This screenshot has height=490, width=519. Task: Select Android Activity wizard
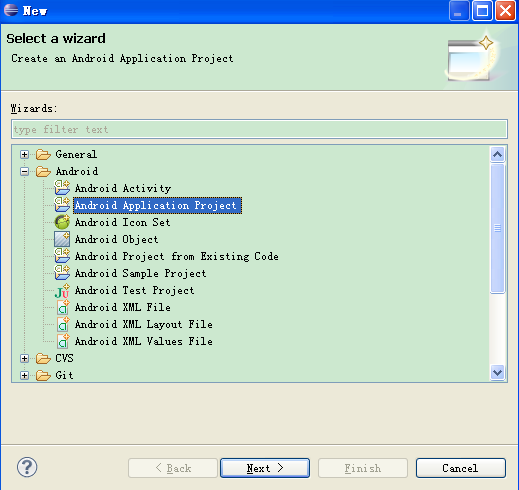pyautogui.click(x=123, y=188)
